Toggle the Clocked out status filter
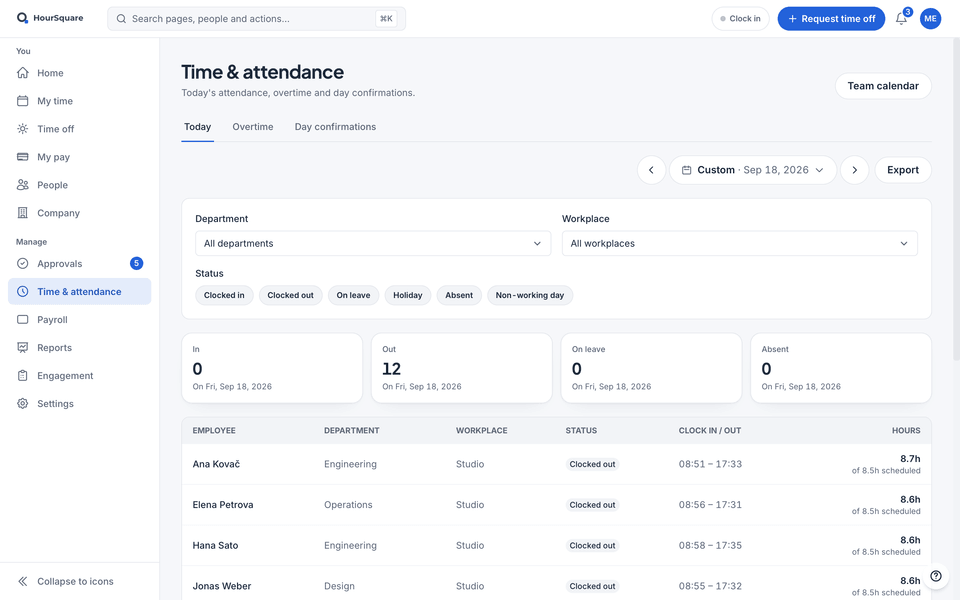The width and height of the screenshot is (960, 600). click(x=290, y=295)
